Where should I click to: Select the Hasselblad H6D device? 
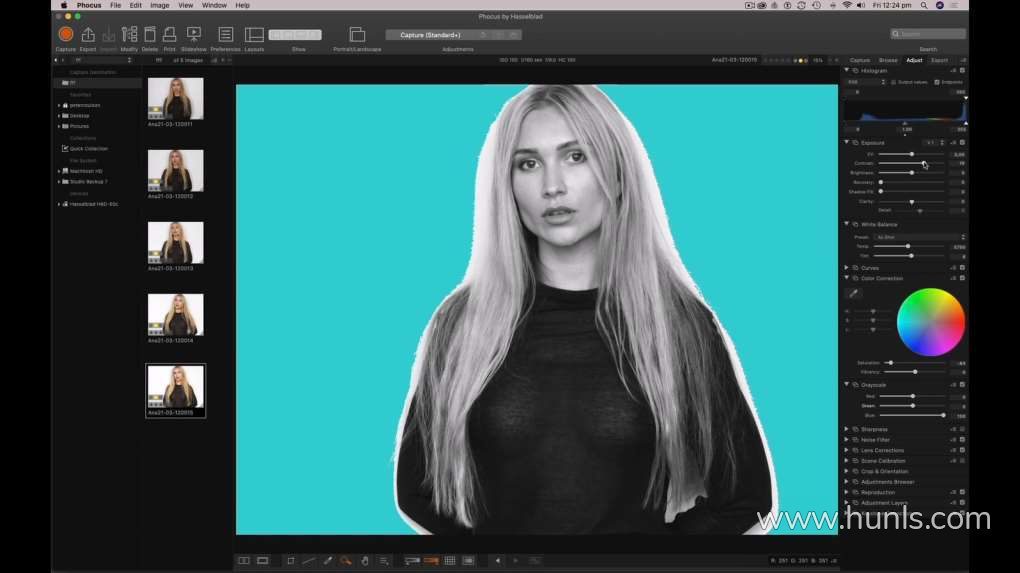pyautogui.click(x=94, y=204)
